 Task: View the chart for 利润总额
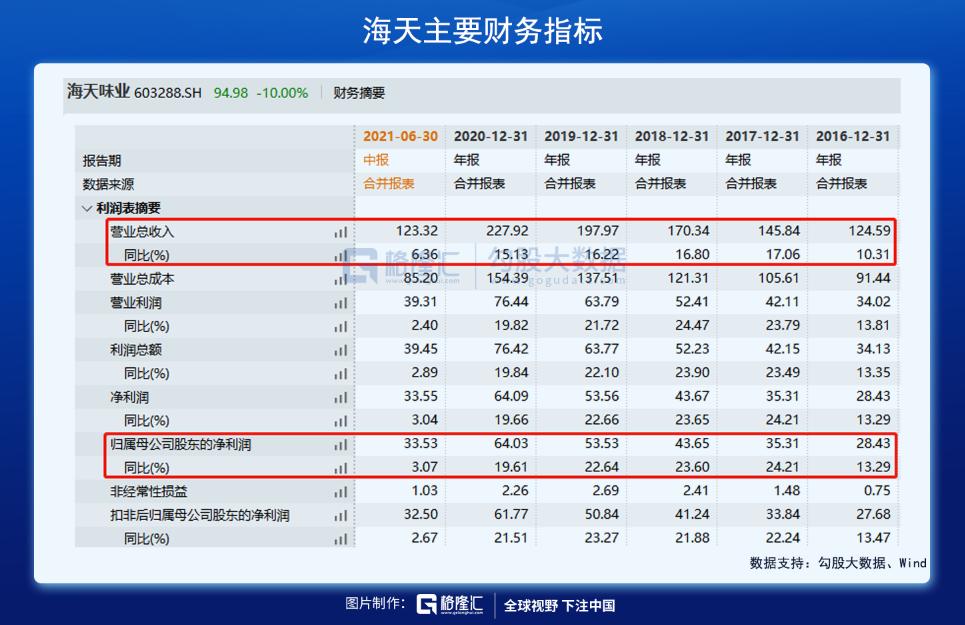340,350
